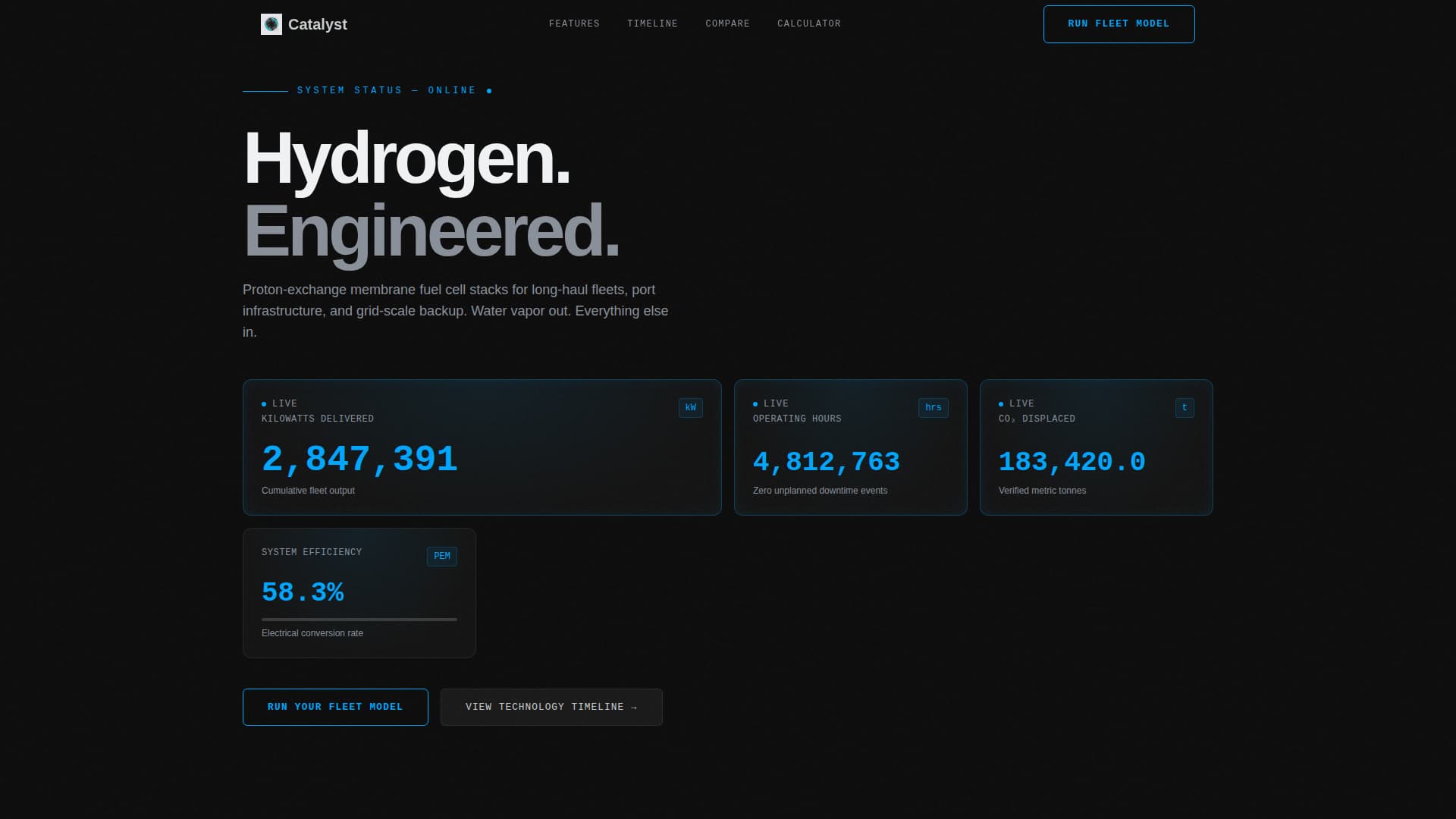Switch to the COMPARE section
1456x819 pixels.
[727, 24]
